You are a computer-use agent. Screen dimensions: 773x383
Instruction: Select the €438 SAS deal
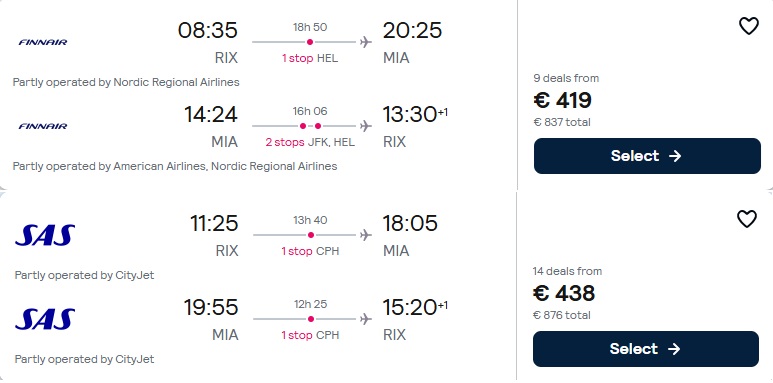point(646,349)
